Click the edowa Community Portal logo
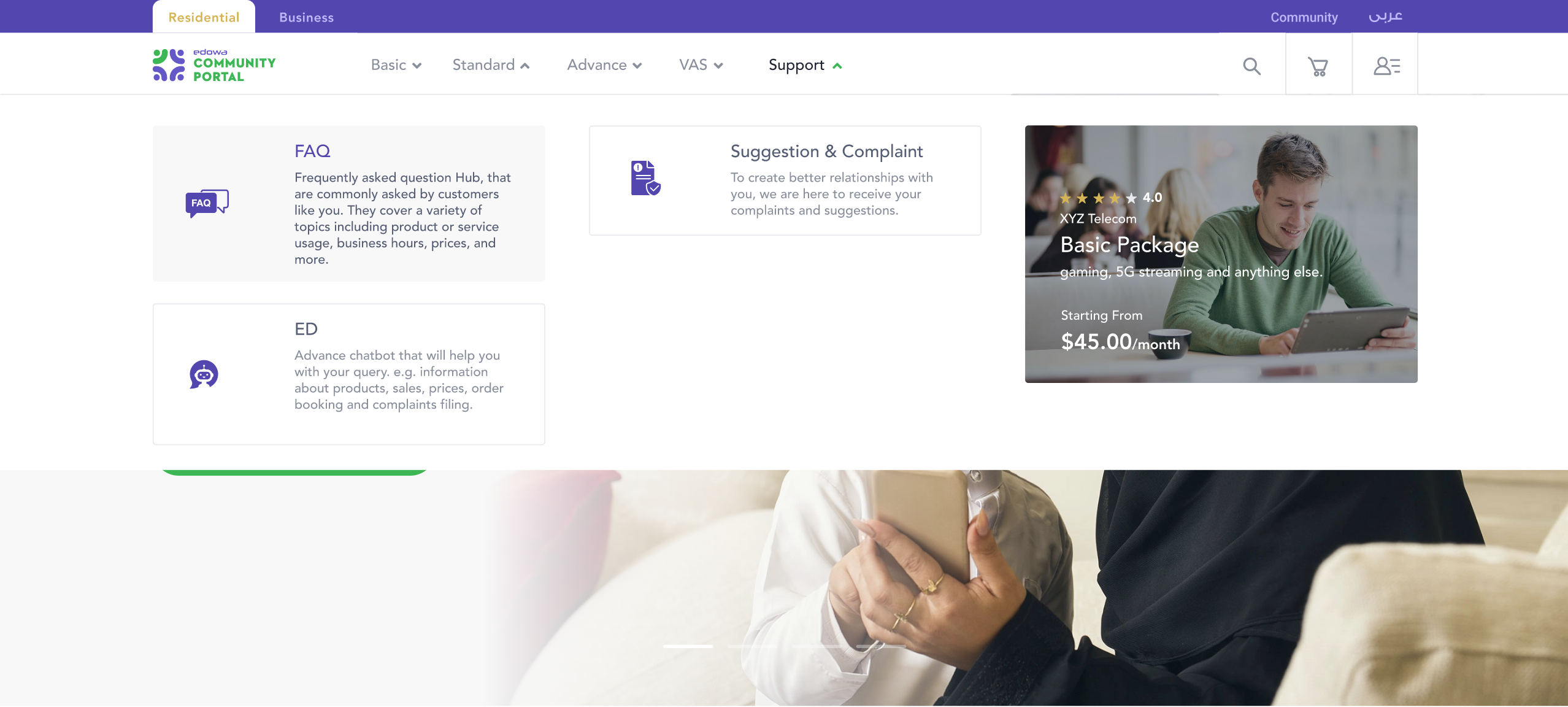1568x707 pixels. [x=214, y=65]
